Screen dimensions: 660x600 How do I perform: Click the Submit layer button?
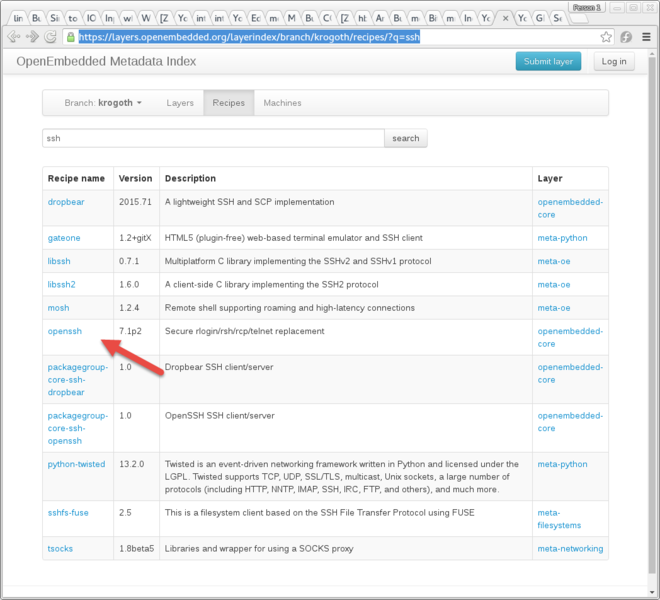coord(548,61)
